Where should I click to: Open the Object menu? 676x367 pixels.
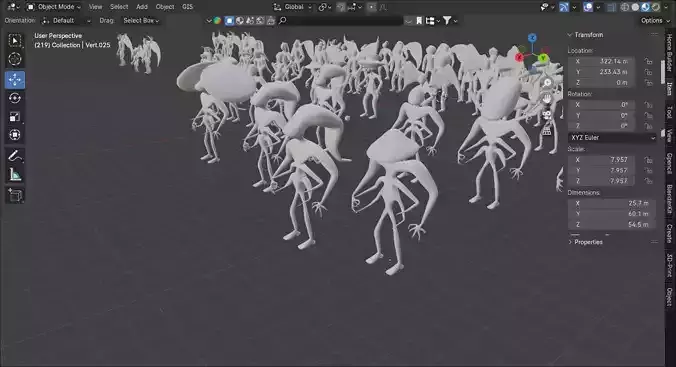pos(165,7)
